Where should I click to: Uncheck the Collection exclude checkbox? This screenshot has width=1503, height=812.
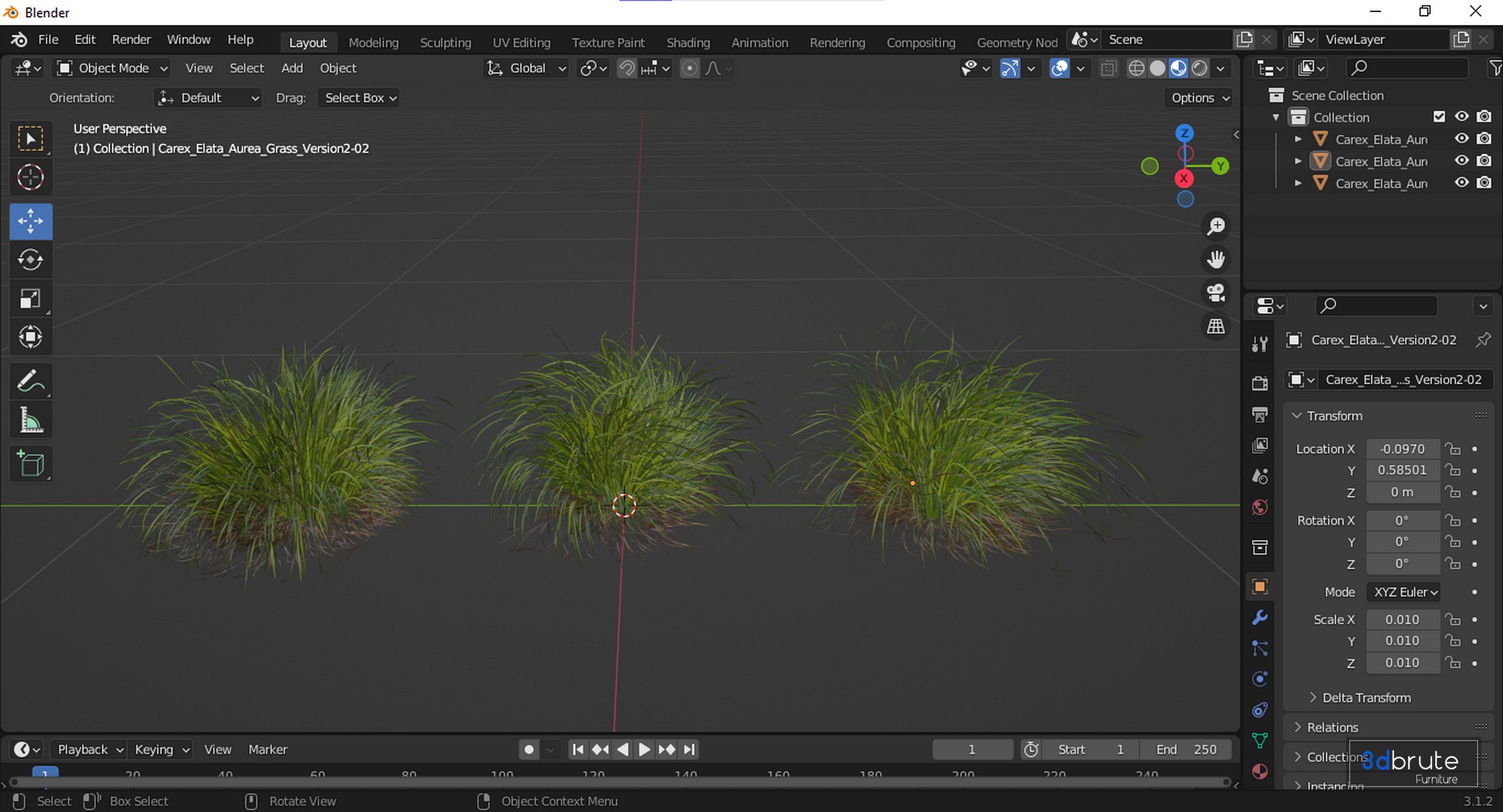pyautogui.click(x=1439, y=117)
